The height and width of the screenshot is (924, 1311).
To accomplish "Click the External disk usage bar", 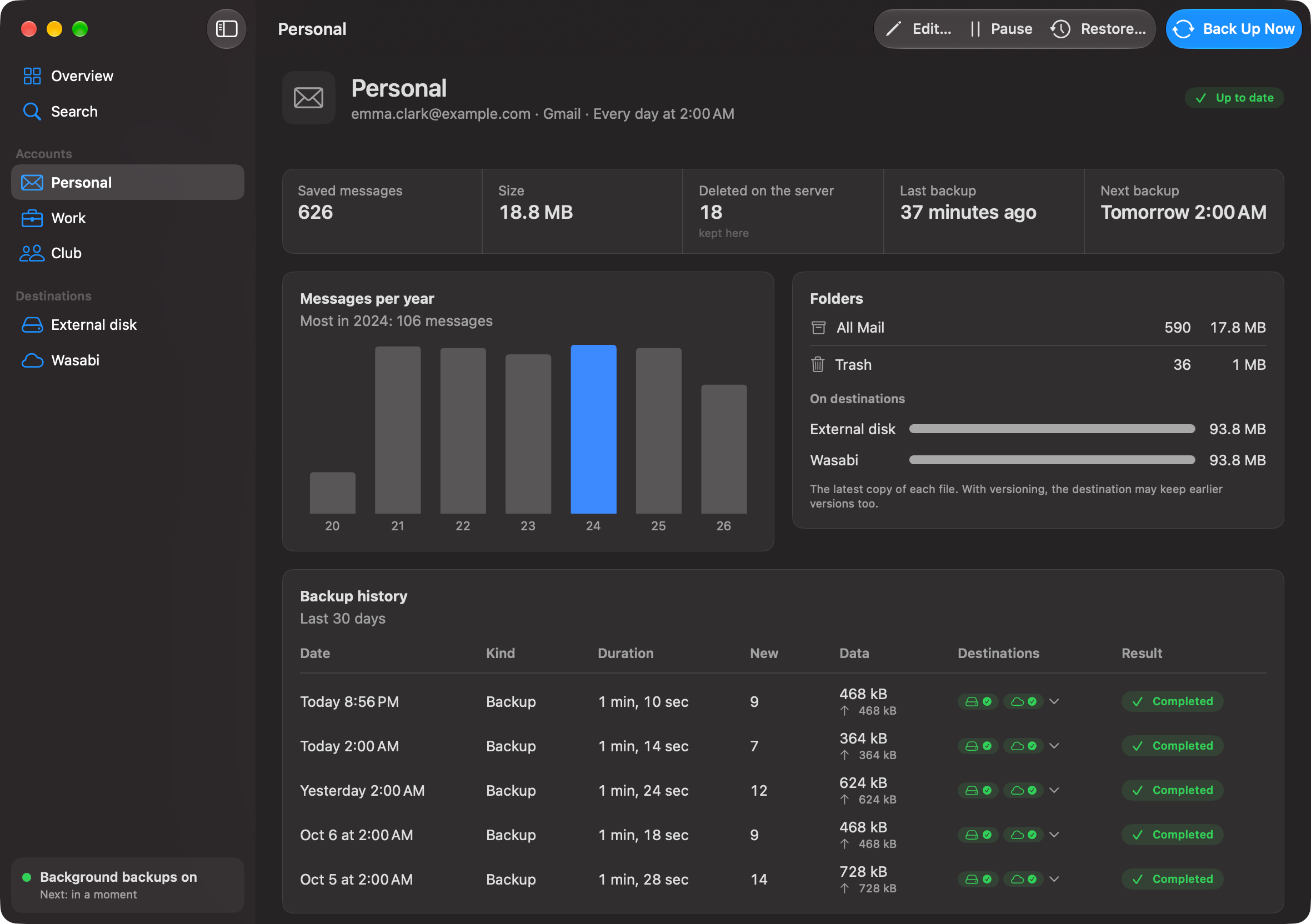I will (1052, 429).
